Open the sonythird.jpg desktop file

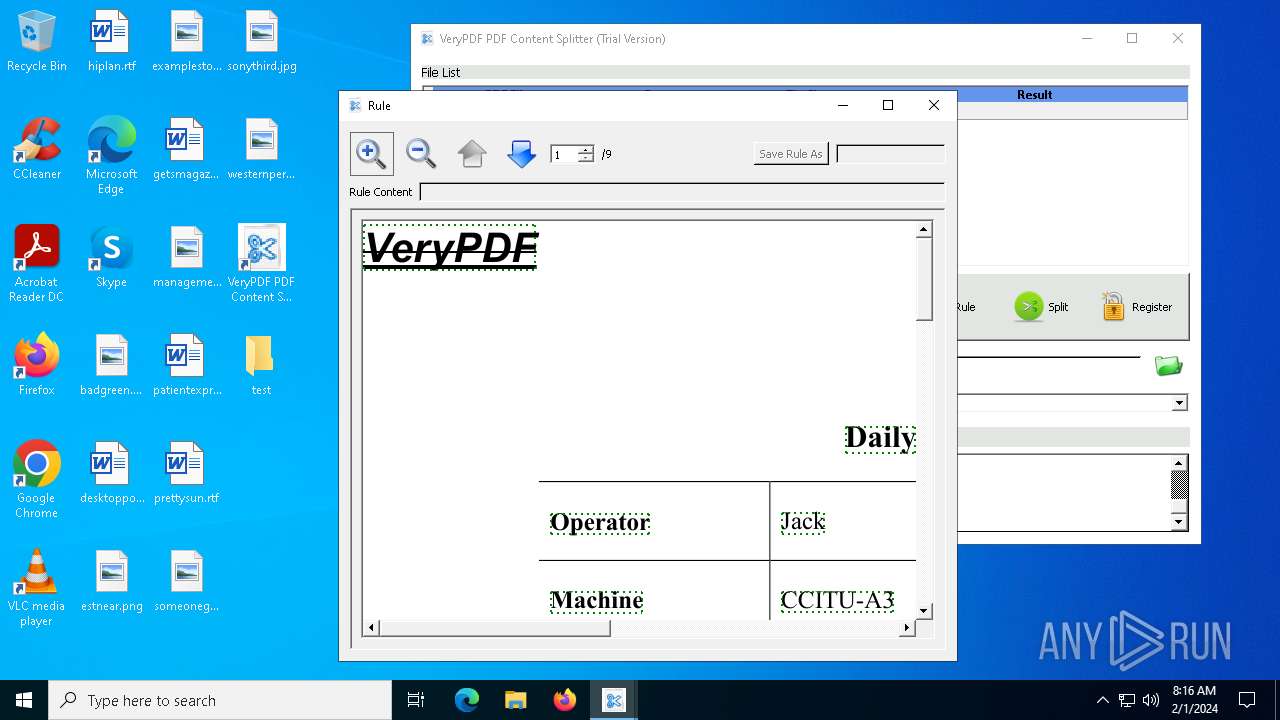point(262,42)
